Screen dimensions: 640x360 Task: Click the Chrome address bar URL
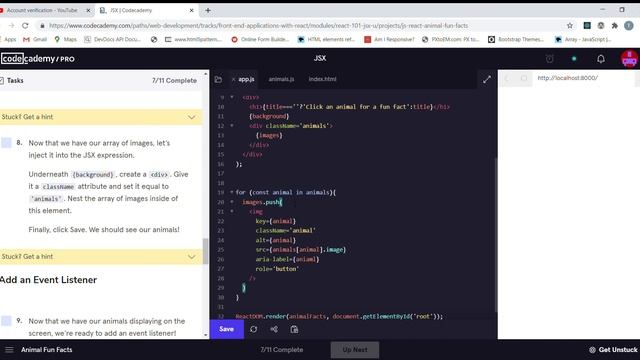tap(258, 26)
